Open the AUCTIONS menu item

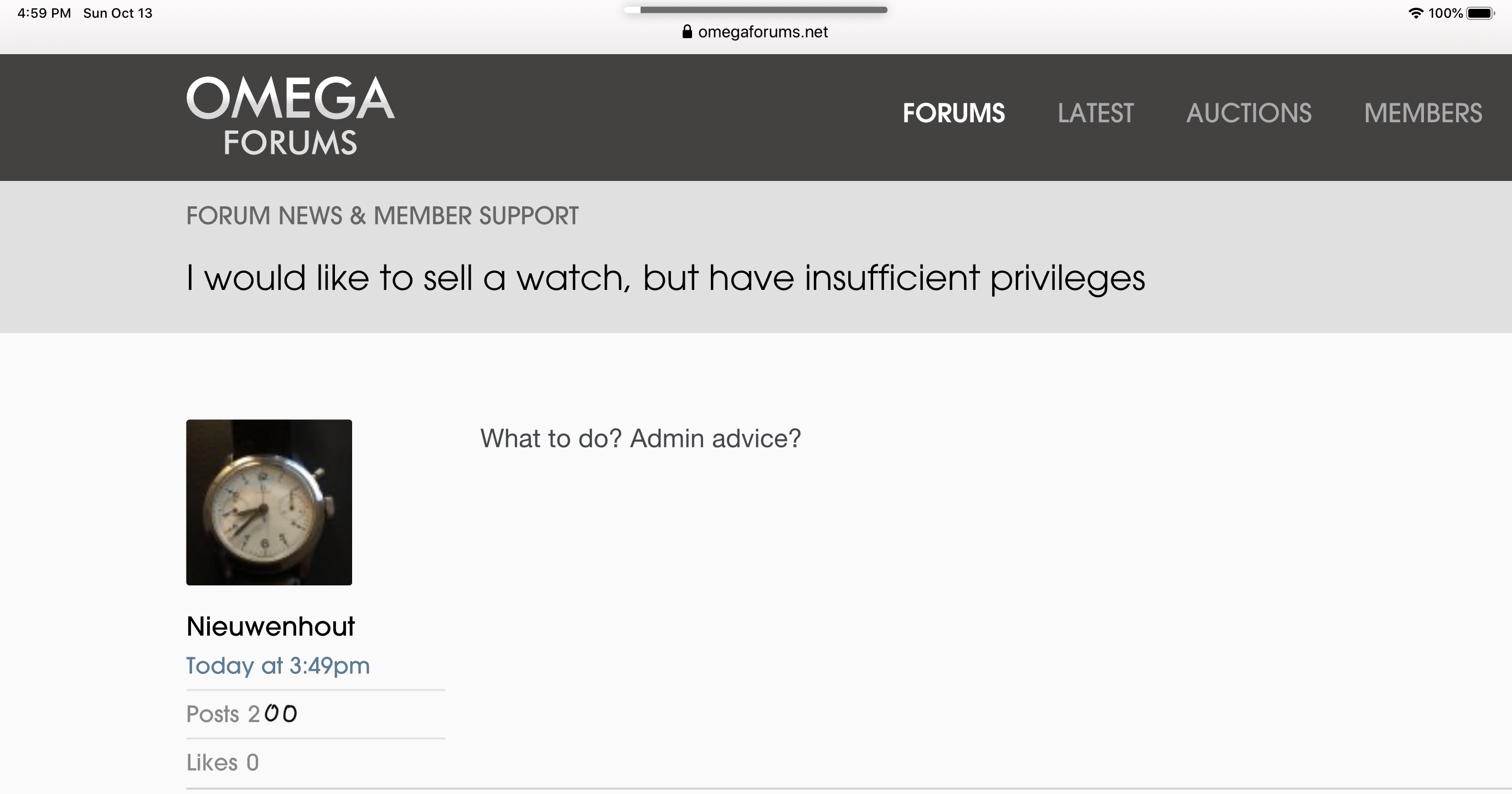tap(1248, 113)
